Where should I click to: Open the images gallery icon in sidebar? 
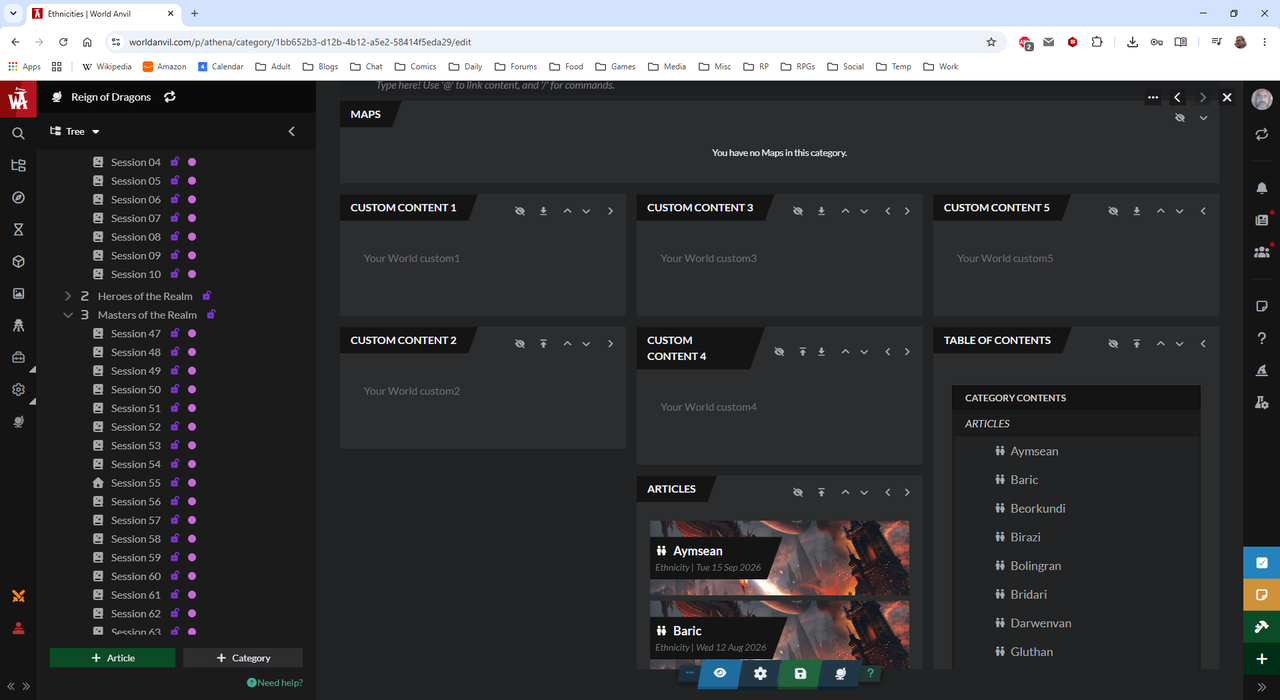pyautogui.click(x=18, y=294)
